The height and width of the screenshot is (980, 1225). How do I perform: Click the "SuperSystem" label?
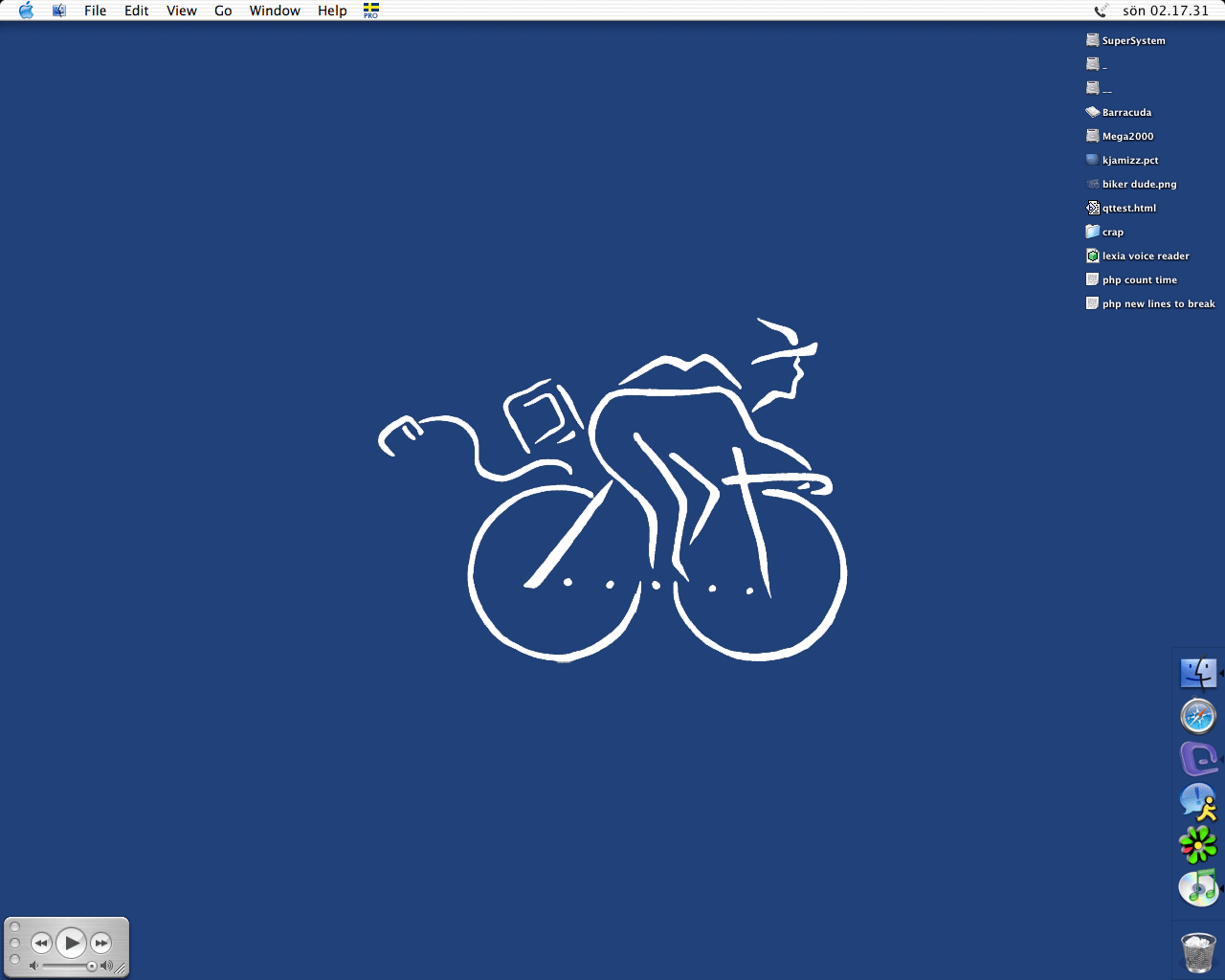coord(1134,40)
